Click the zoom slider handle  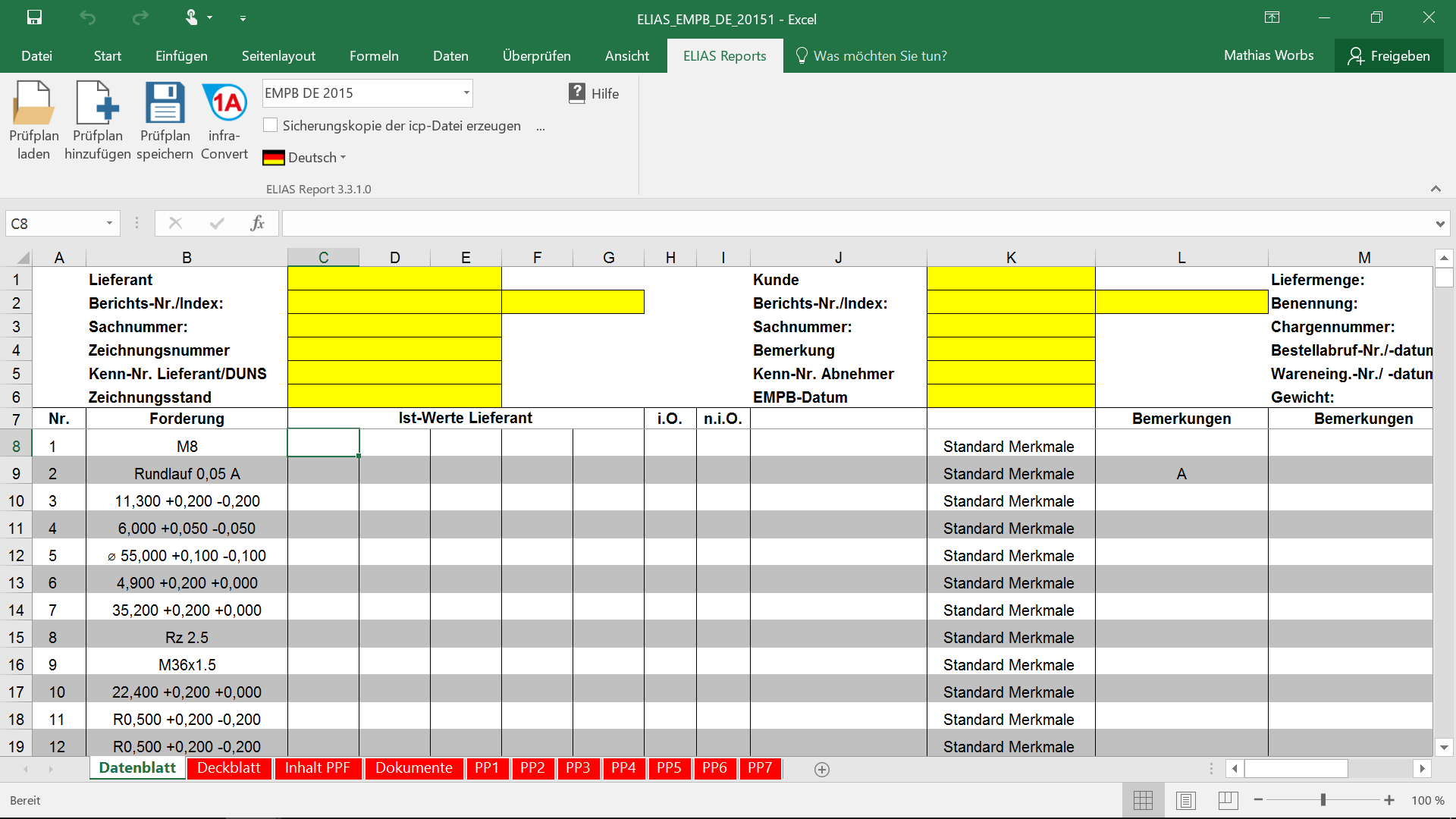[x=1323, y=800]
